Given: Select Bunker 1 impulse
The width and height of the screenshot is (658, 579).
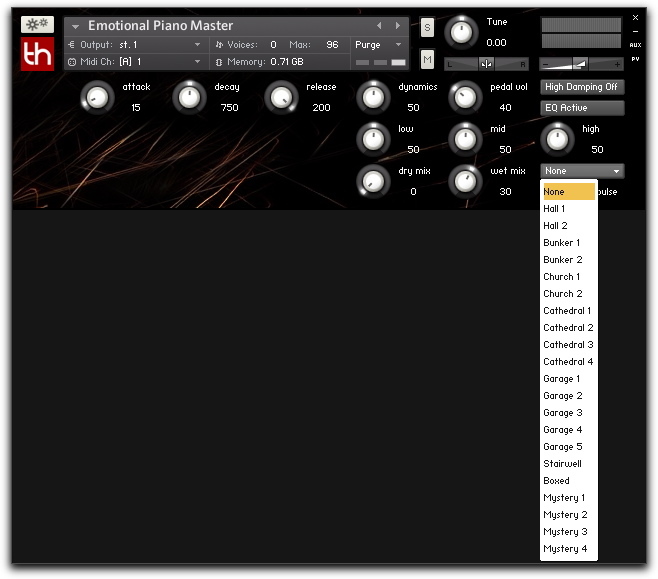Looking at the screenshot, I should point(569,243).
